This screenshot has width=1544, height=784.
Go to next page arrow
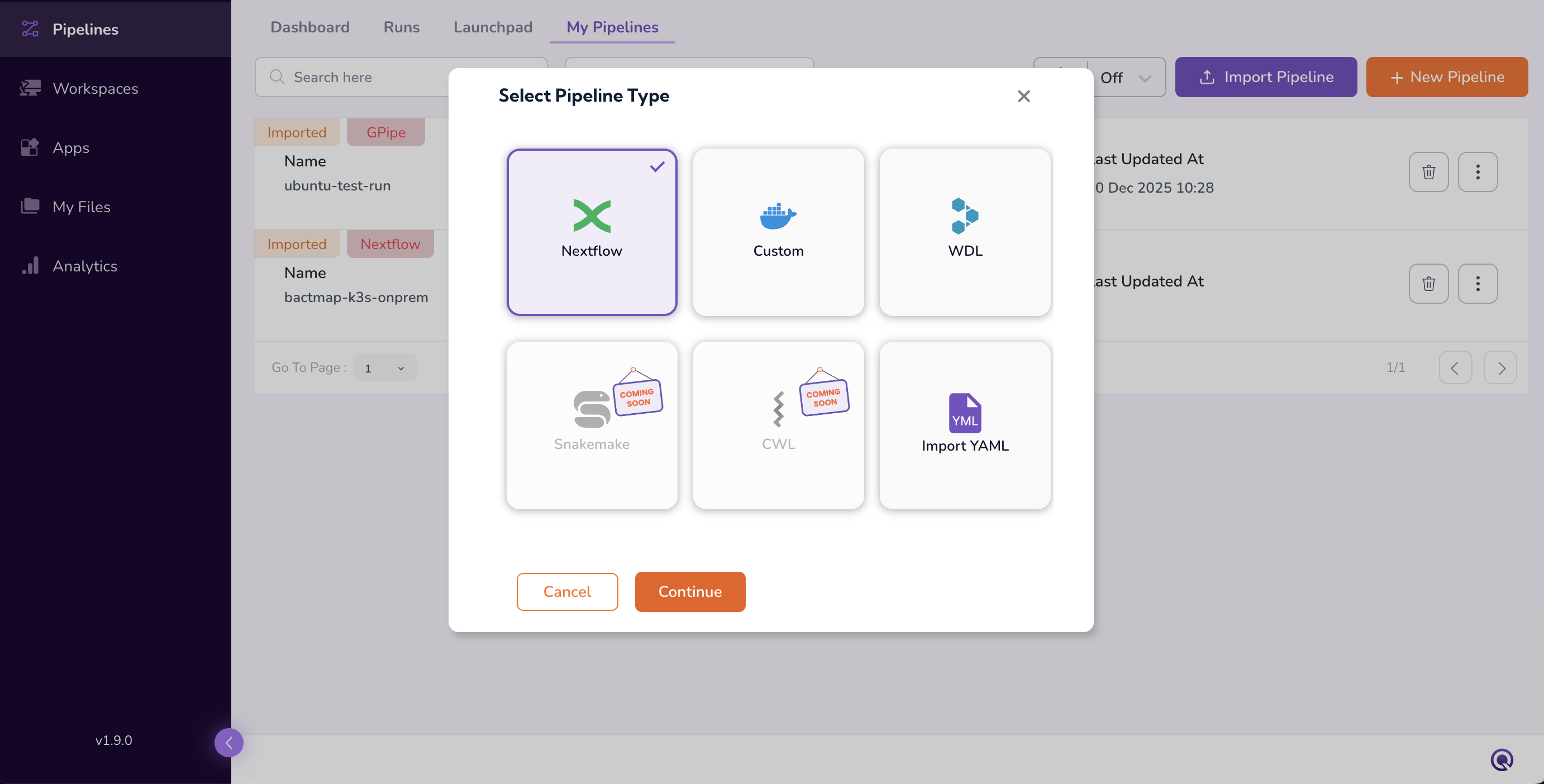pos(1500,368)
